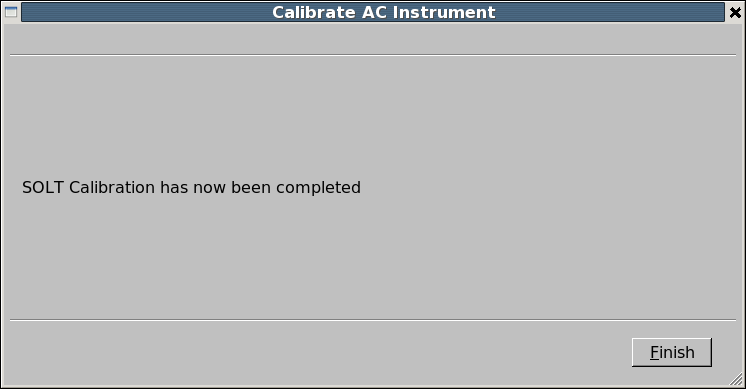Click the upper horizontal separator line
Image resolution: width=746 pixels, height=389 pixels.
(x=373, y=55)
